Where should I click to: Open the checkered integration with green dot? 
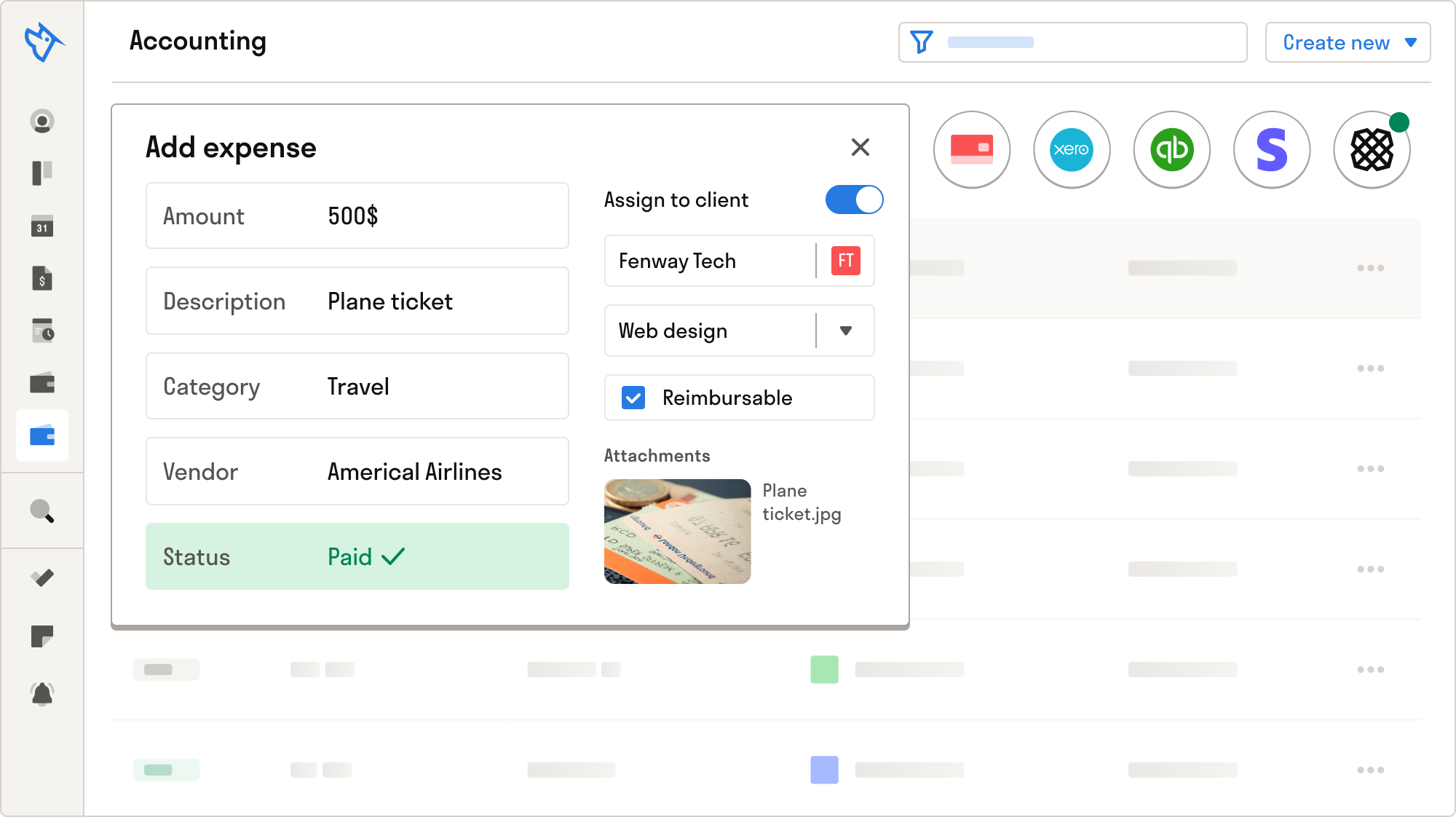pyautogui.click(x=1372, y=149)
